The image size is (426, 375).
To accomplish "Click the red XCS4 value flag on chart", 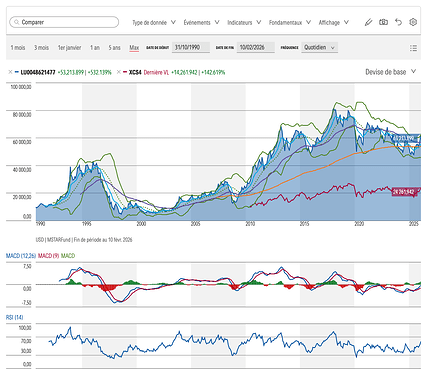I will click(x=404, y=192).
